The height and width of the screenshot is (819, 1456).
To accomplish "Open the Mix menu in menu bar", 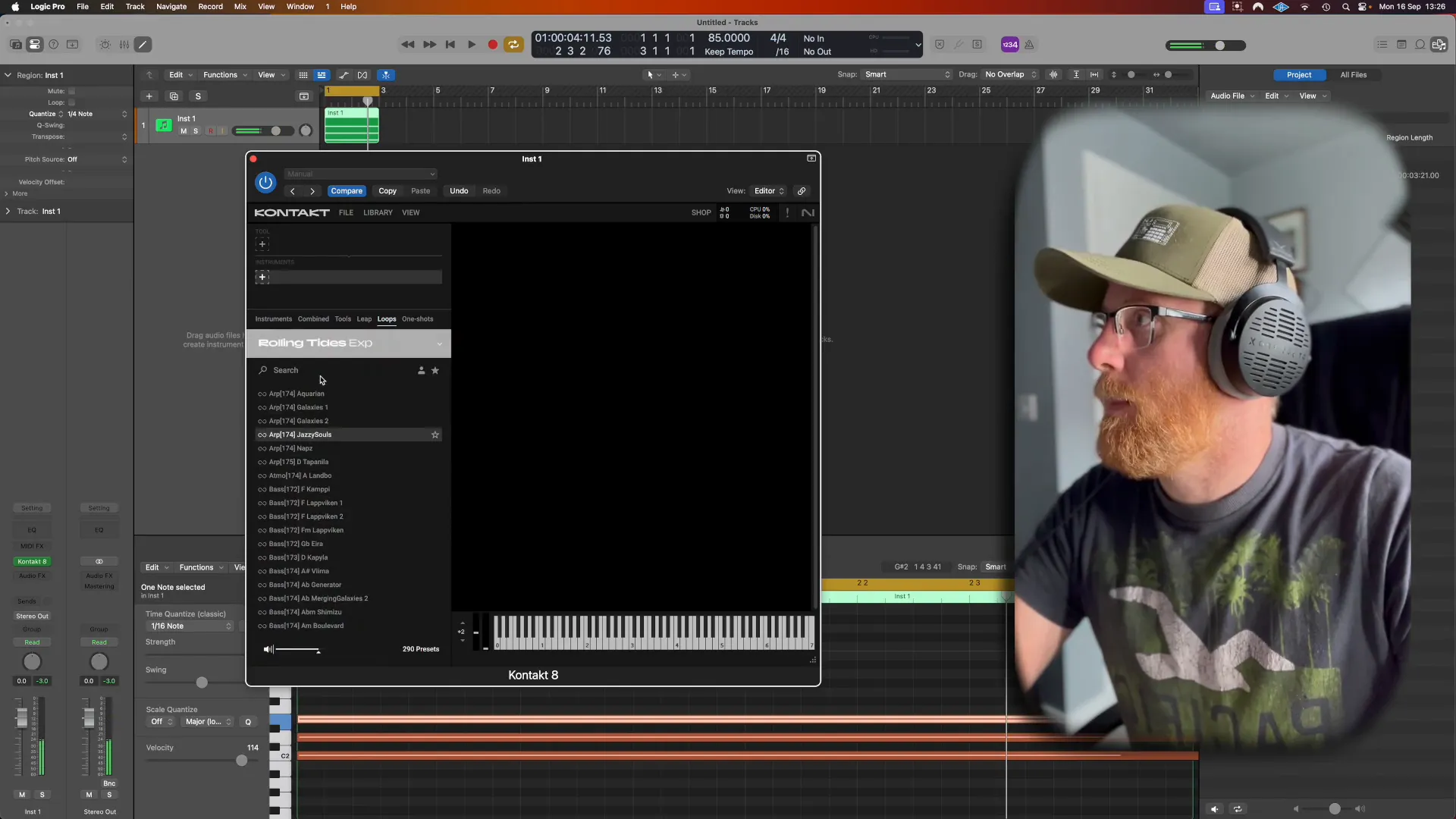I will click(240, 7).
